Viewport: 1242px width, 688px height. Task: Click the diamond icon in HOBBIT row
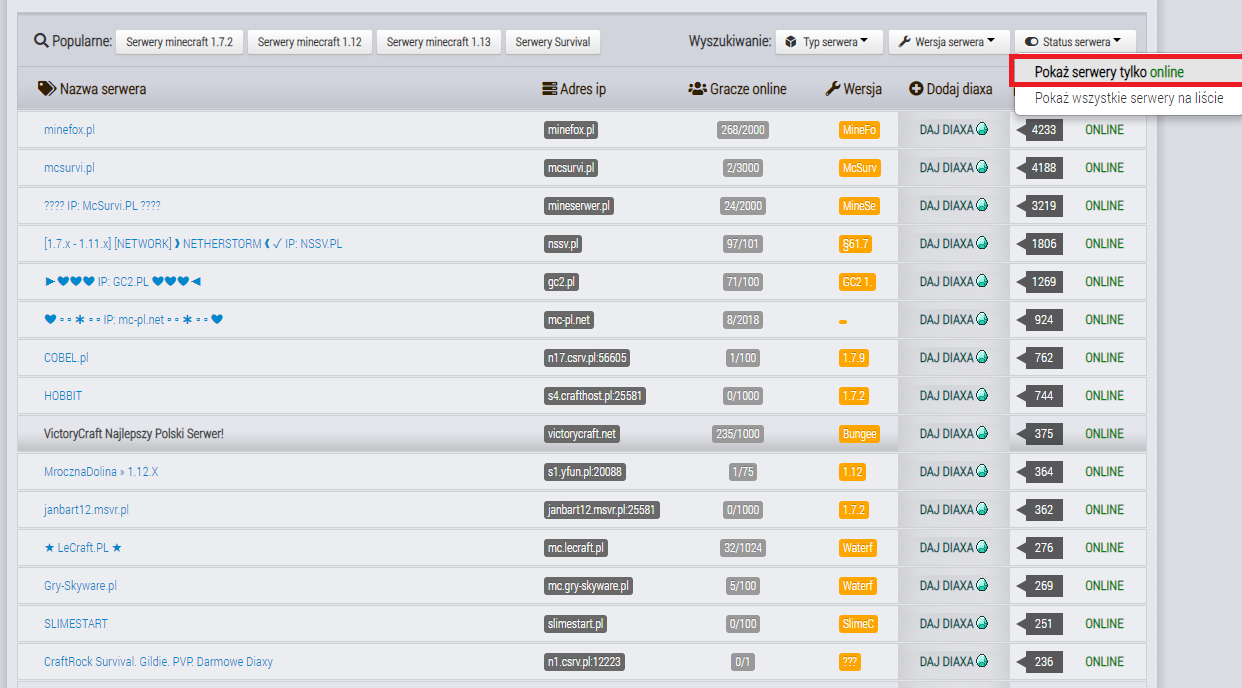click(982, 395)
